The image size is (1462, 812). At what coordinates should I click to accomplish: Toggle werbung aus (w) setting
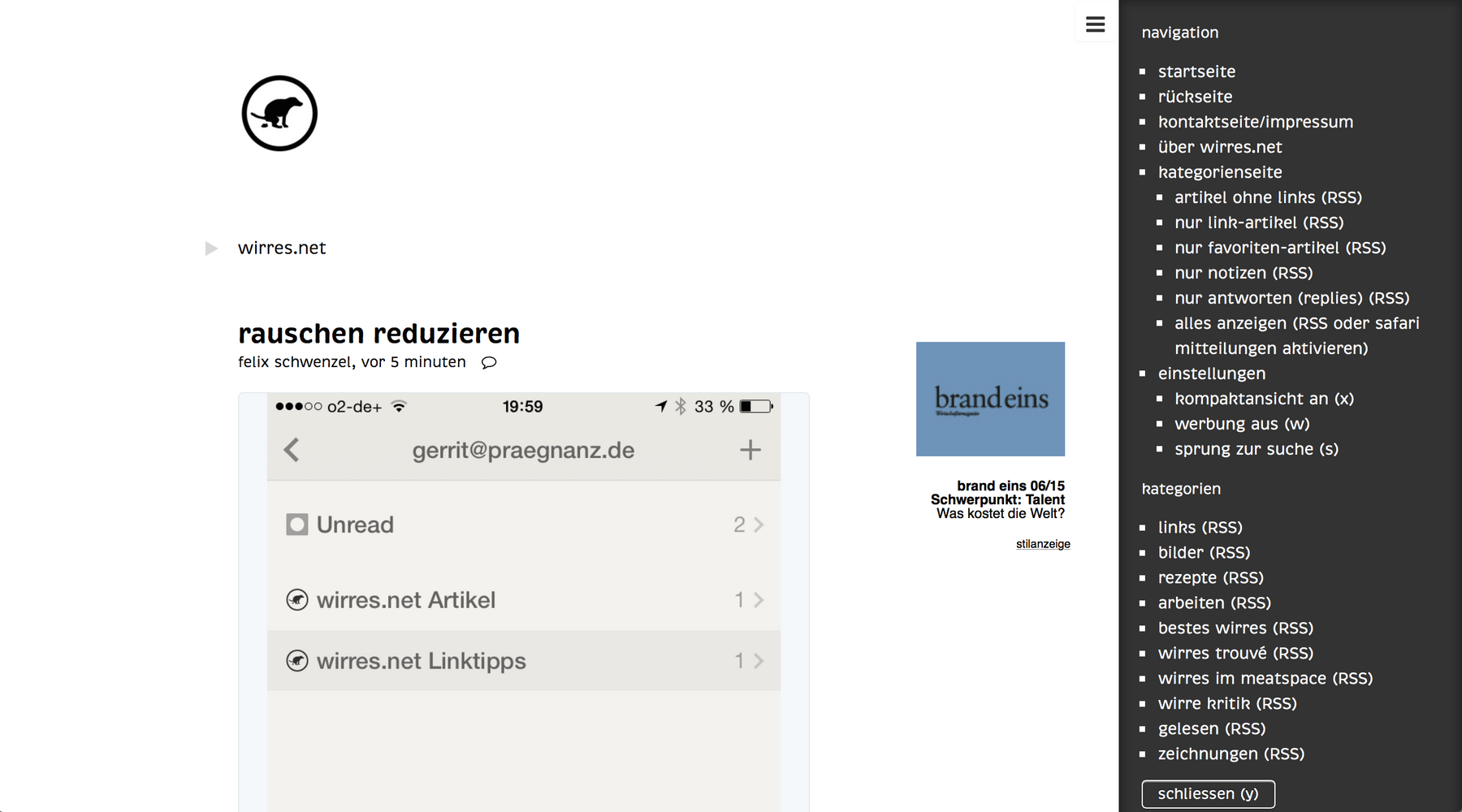(x=1242, y=424)
